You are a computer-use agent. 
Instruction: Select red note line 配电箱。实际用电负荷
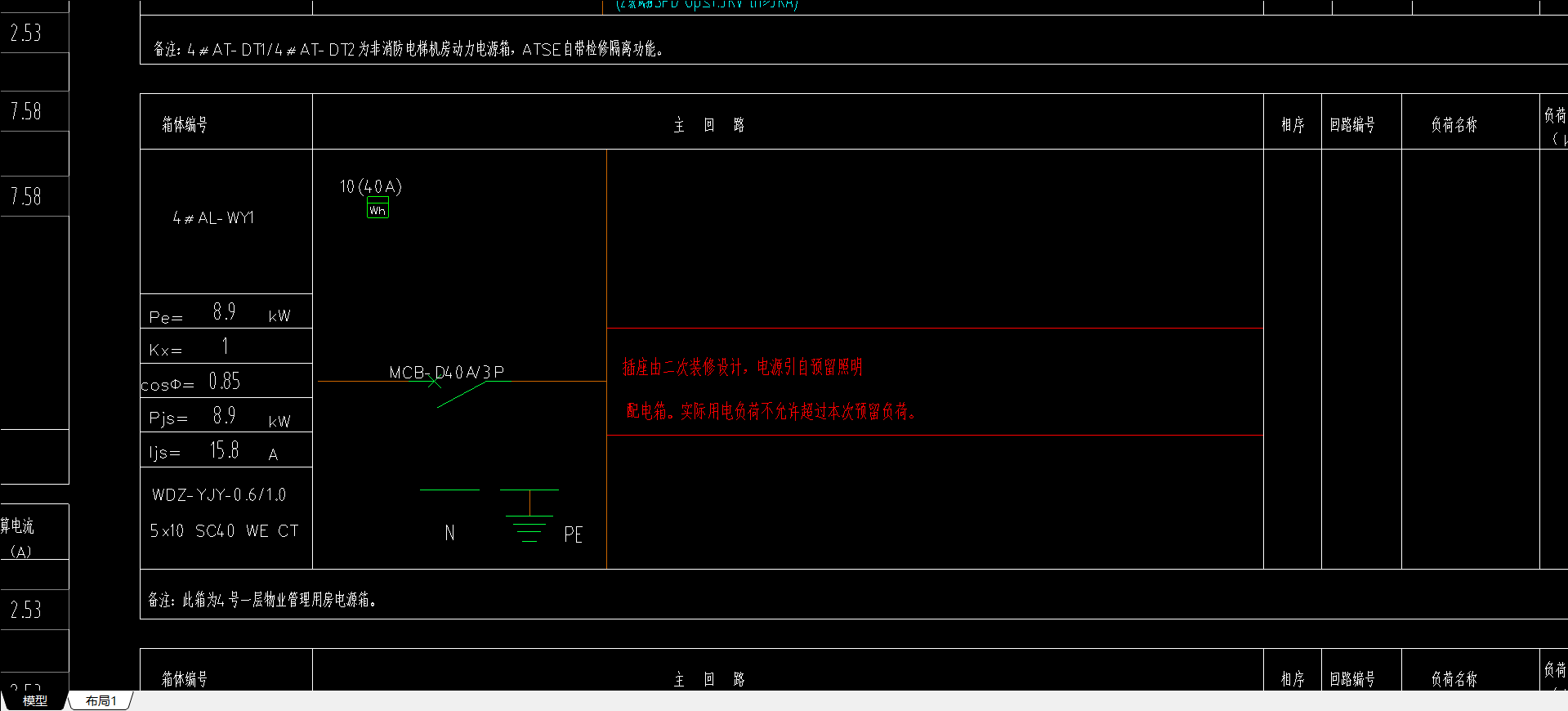[x=770, y=411]
